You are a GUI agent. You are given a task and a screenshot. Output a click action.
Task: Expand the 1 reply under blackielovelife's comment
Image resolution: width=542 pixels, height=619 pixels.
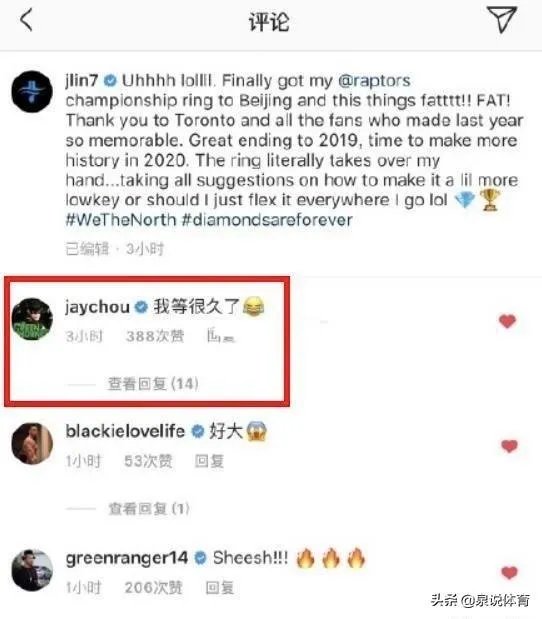[149, 508]
